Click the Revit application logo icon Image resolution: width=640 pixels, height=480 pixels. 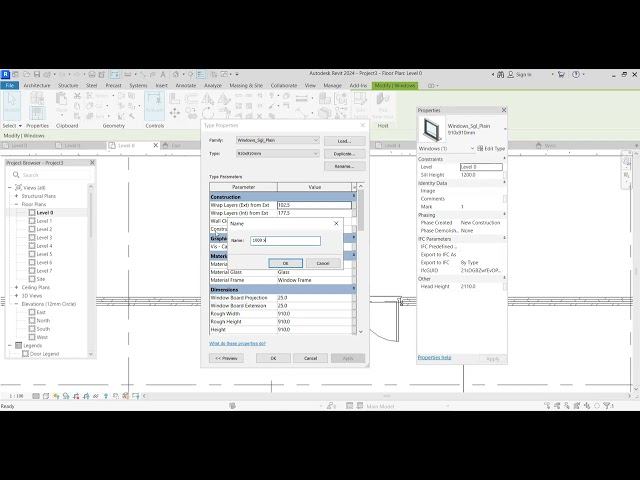click(5, 74)
